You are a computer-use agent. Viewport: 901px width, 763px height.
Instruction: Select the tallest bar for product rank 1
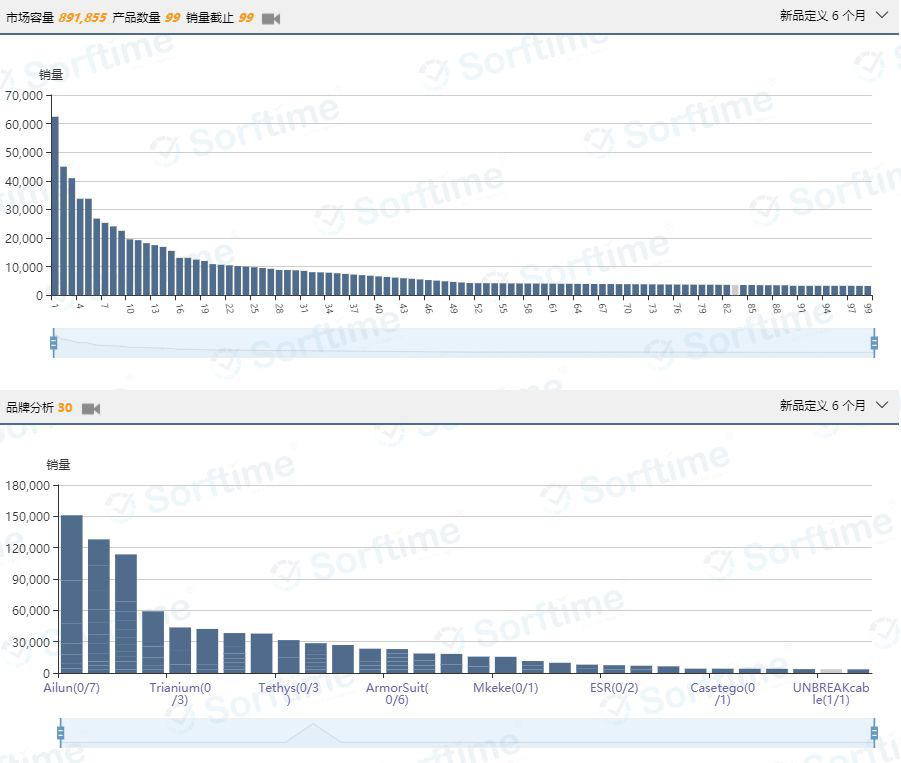[x=55, y=205]
